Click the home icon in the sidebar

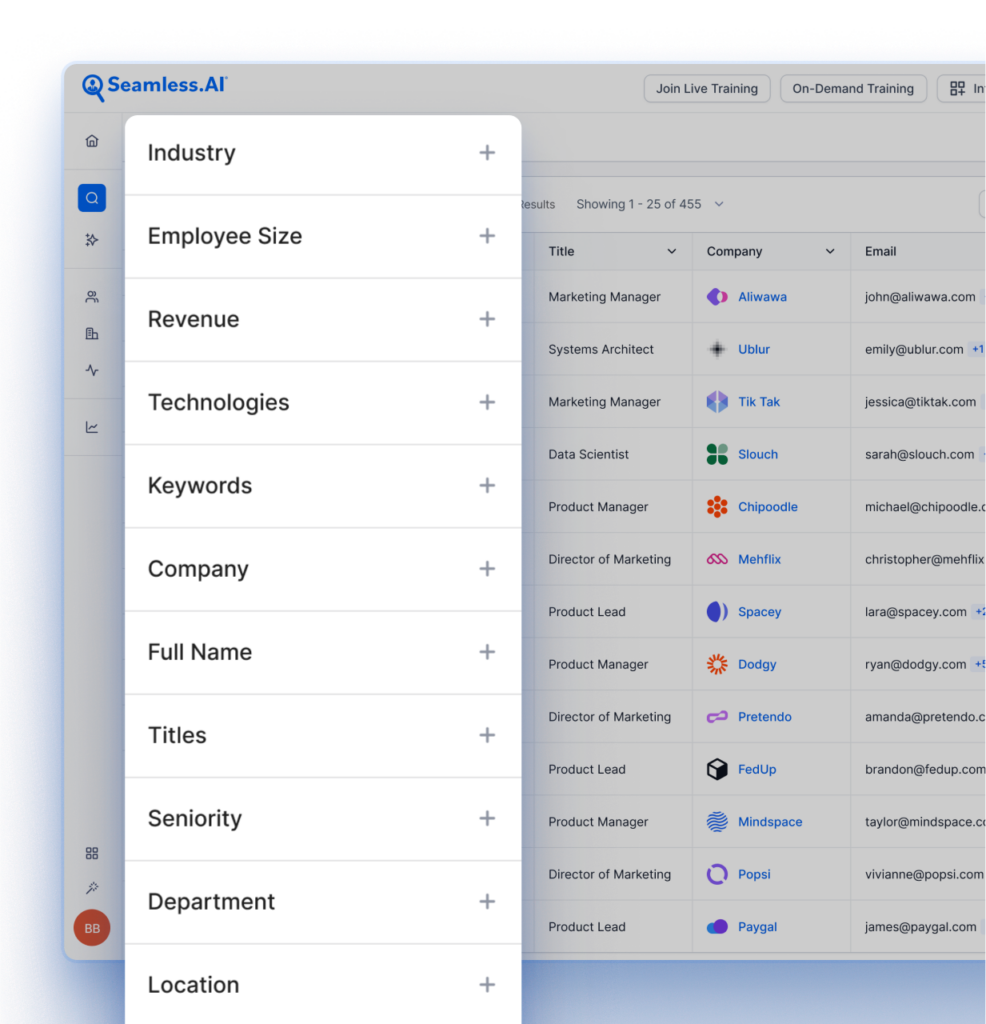92,141
